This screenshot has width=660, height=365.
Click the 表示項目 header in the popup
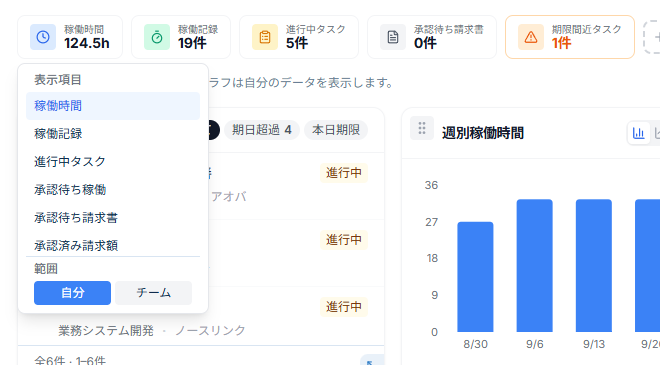coord(58,80)
